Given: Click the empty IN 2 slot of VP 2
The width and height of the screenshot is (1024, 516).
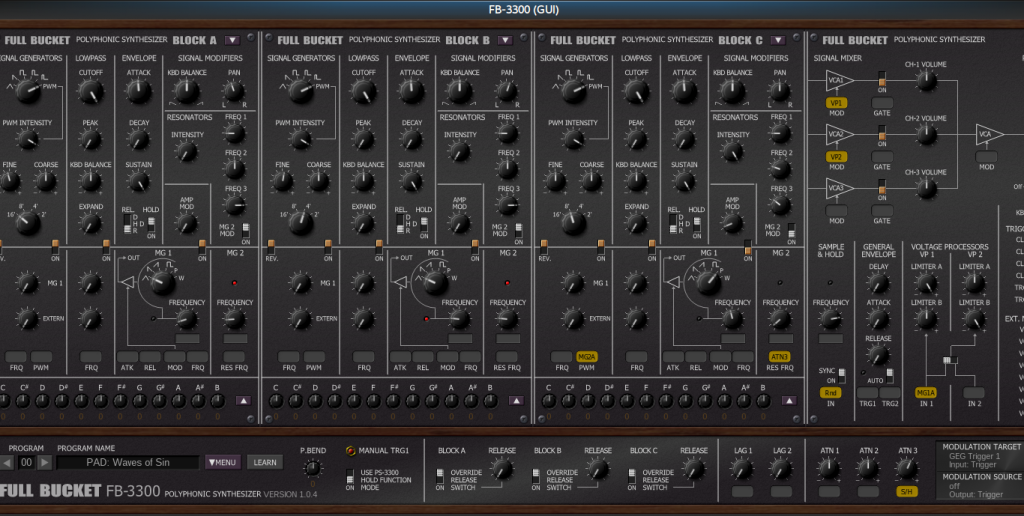Looking at the screenshot, I should point(974,393).
